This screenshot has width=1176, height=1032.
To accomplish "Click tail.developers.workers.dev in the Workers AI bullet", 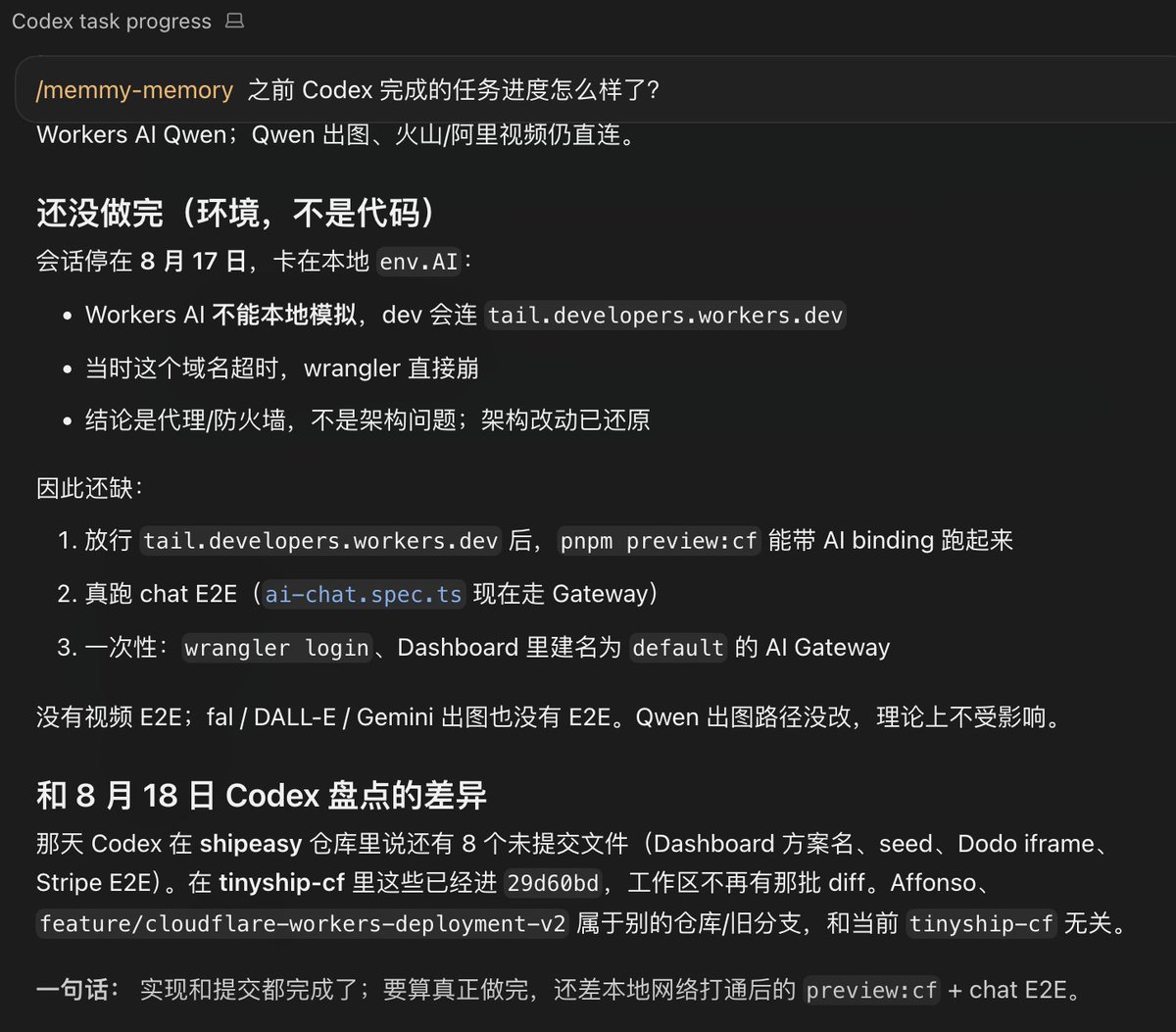I will pos(665,316).
